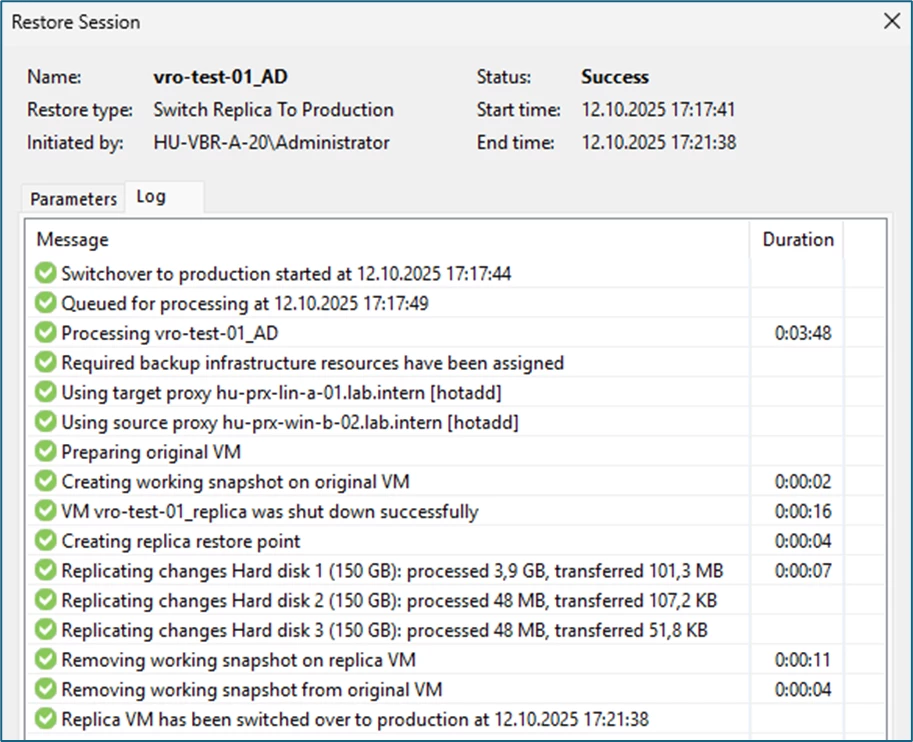Select 'Removing working snapshot from original VM' row
The height and width of the screenshot is (742, 913).
click(x=252, y=690)
